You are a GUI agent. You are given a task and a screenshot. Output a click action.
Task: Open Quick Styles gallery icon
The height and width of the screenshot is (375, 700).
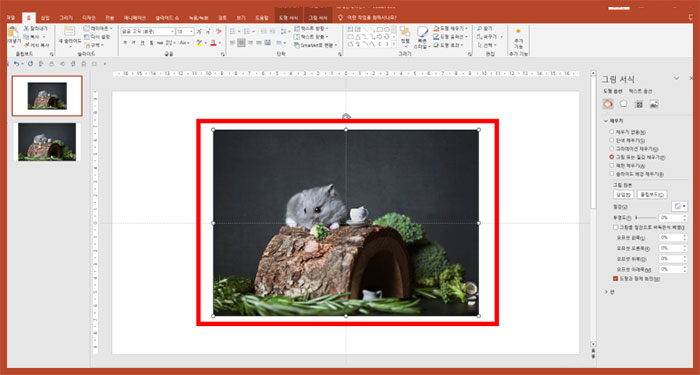[x=422, y=32]
